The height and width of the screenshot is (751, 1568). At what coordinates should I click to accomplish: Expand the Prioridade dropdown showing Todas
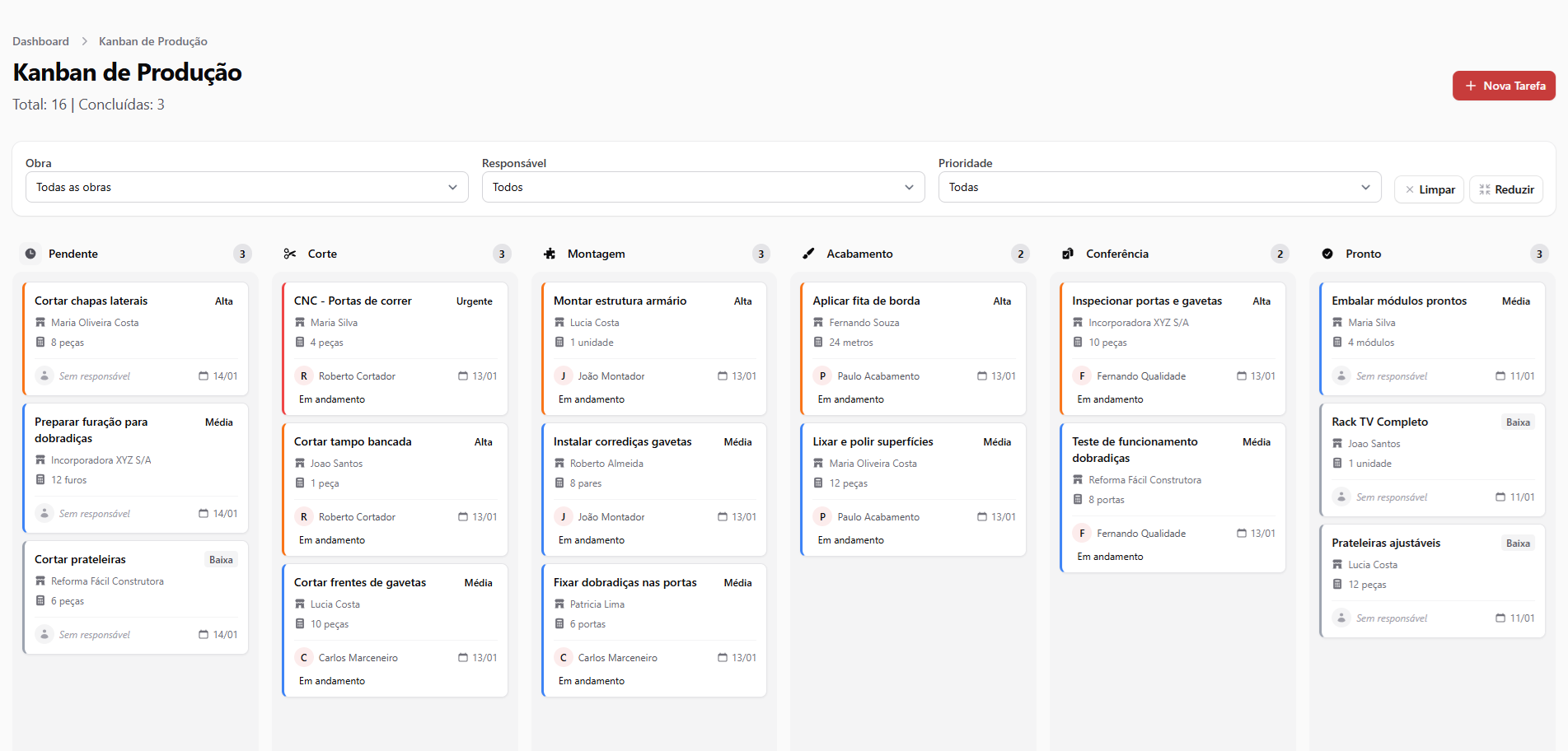coord(1159,187)
